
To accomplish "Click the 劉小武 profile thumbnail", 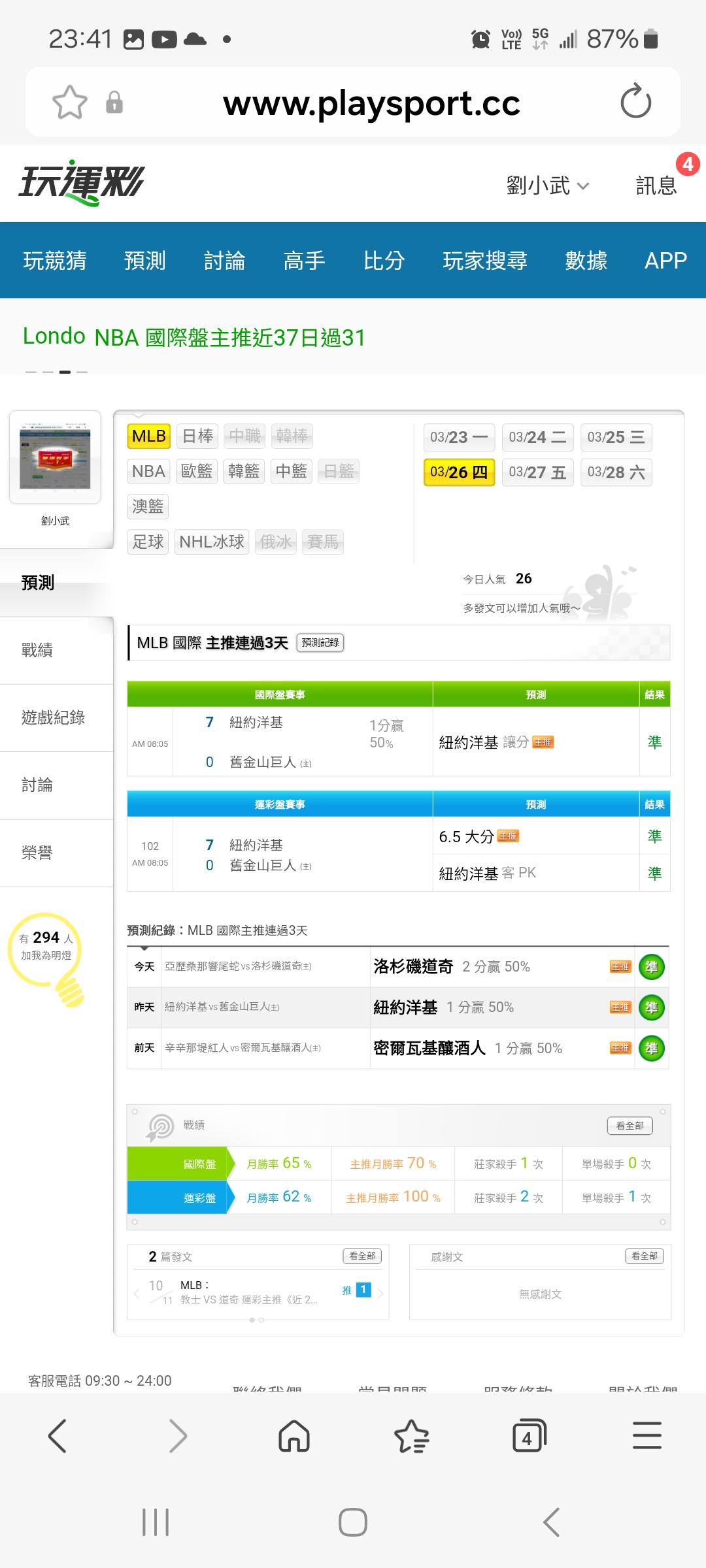I will click(x=55, y=457).
